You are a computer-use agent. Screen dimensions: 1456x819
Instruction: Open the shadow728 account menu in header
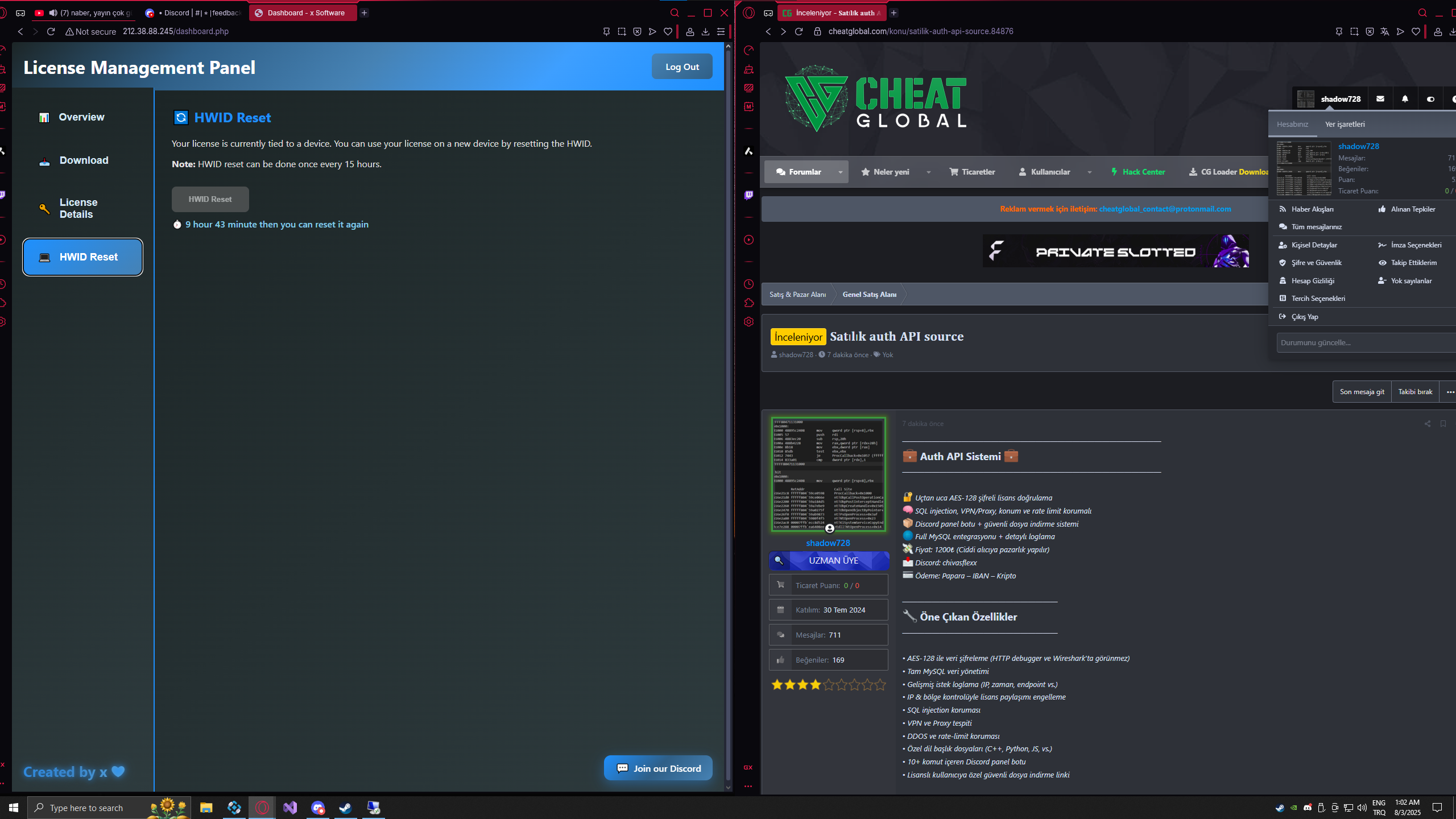point(1329,99)
